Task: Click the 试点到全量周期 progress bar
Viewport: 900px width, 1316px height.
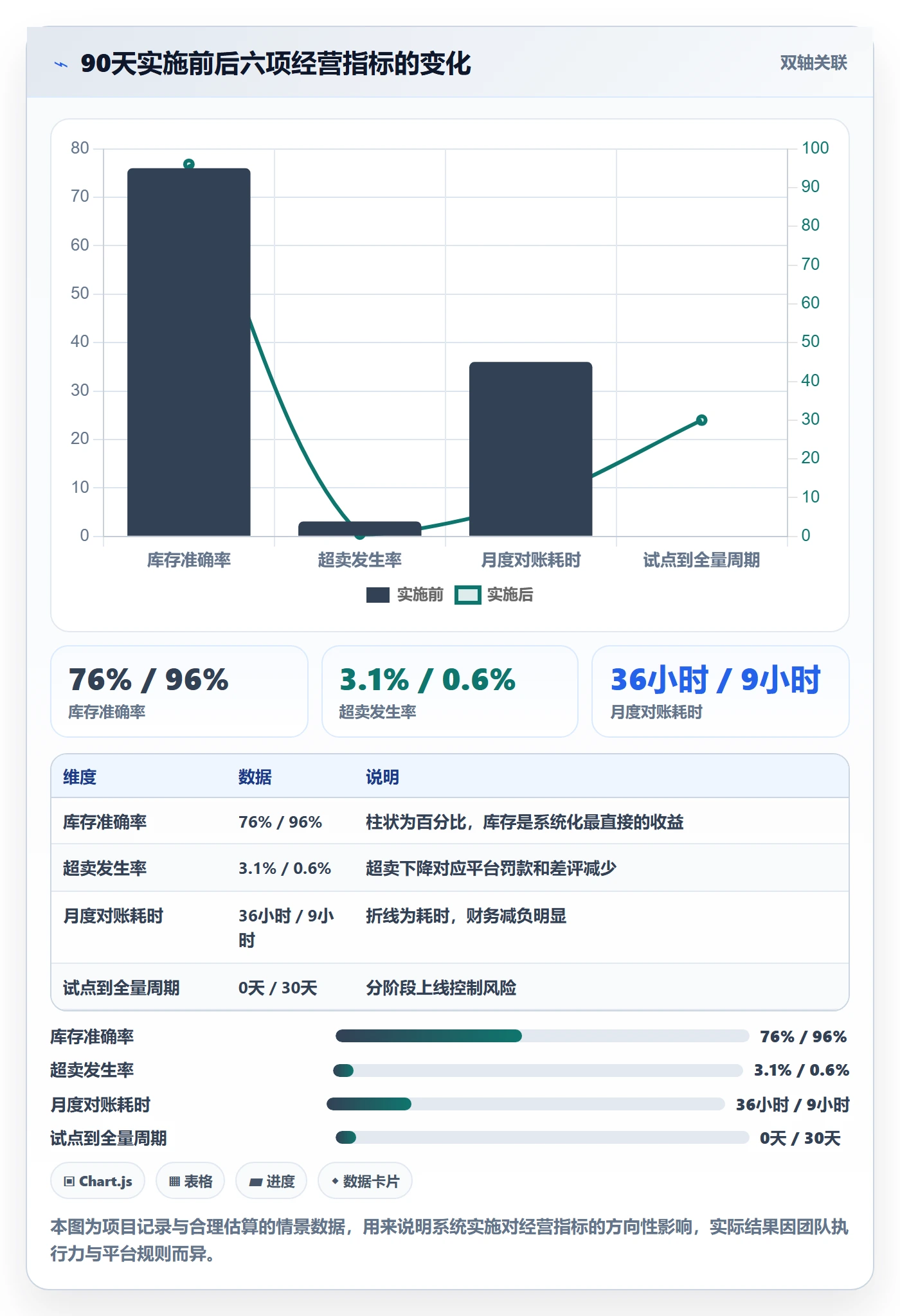Action: pos(542,1137)
